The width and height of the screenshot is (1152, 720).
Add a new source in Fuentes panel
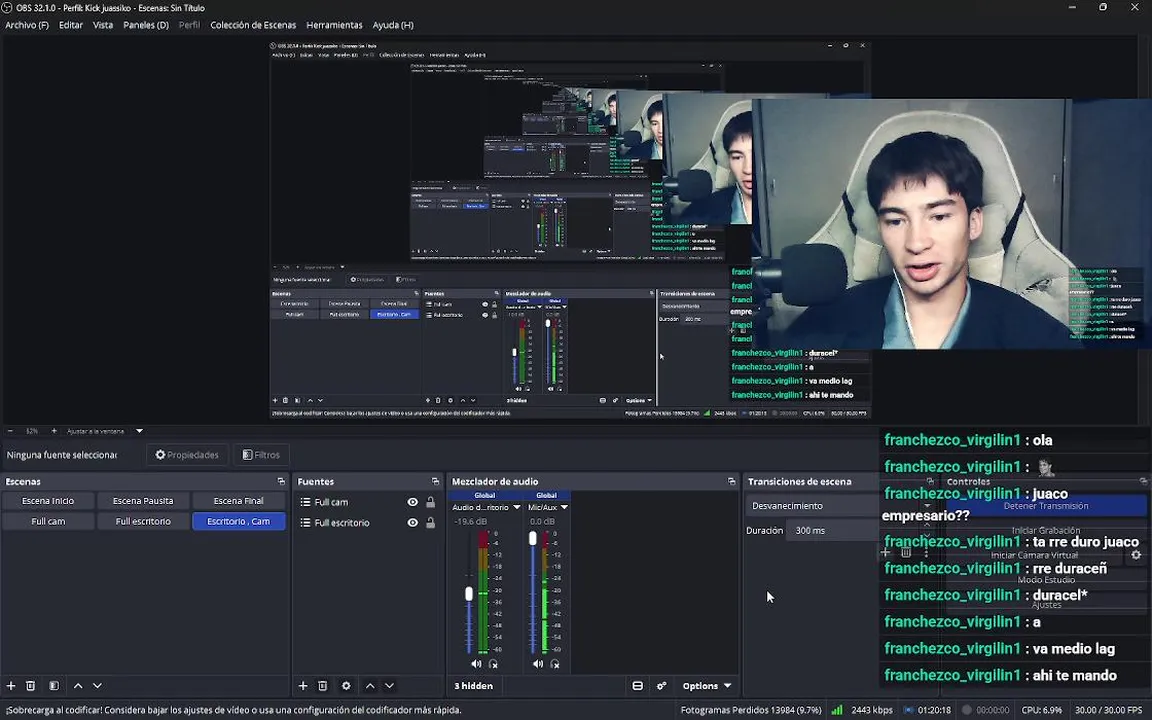(x=303, y=685)
